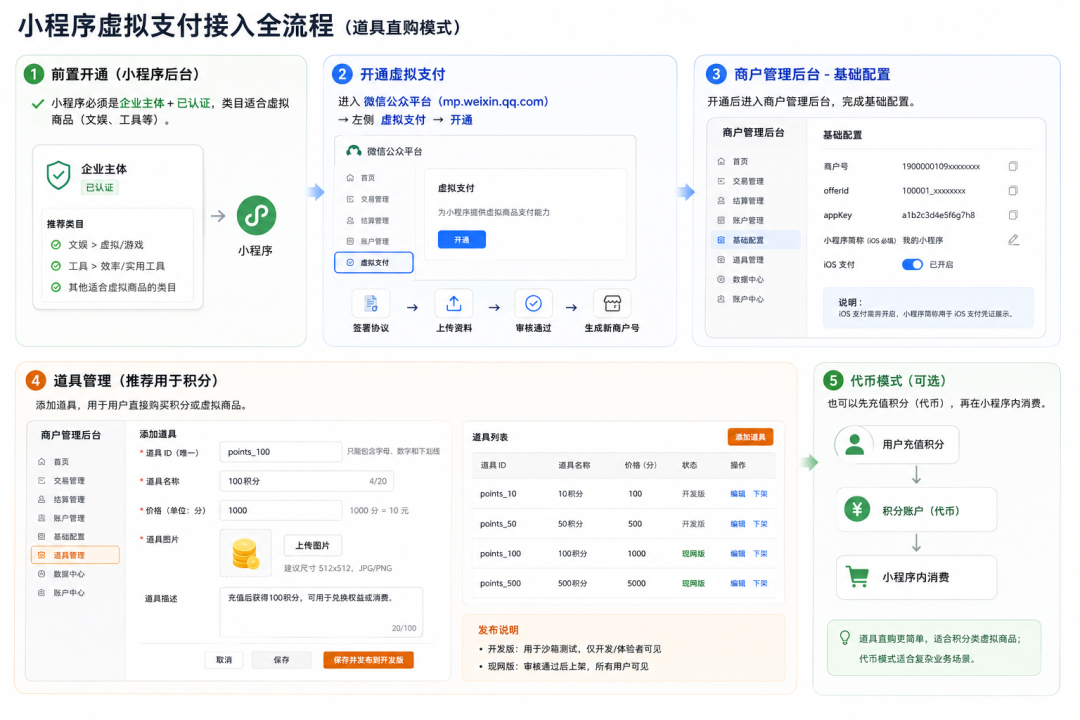Click the lightbulb icon in the green tip box
1080x720 pixels.
845,638
